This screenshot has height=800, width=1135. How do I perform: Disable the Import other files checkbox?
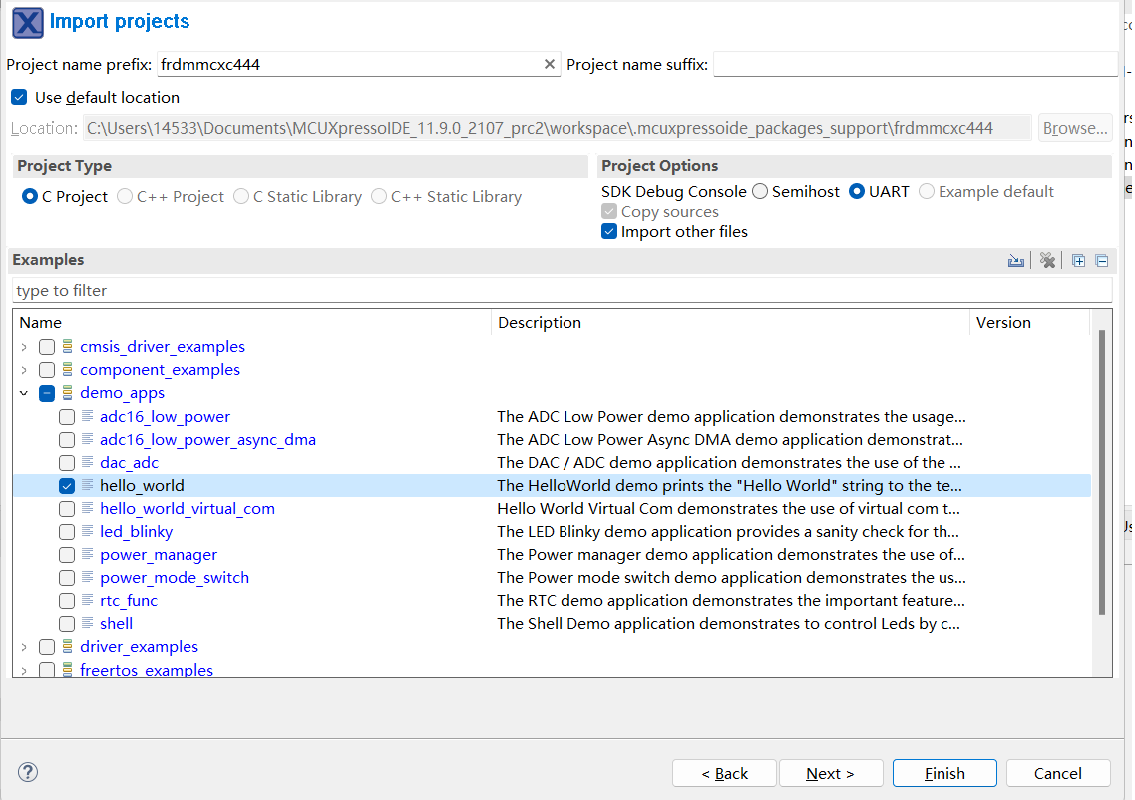[609, 232]
